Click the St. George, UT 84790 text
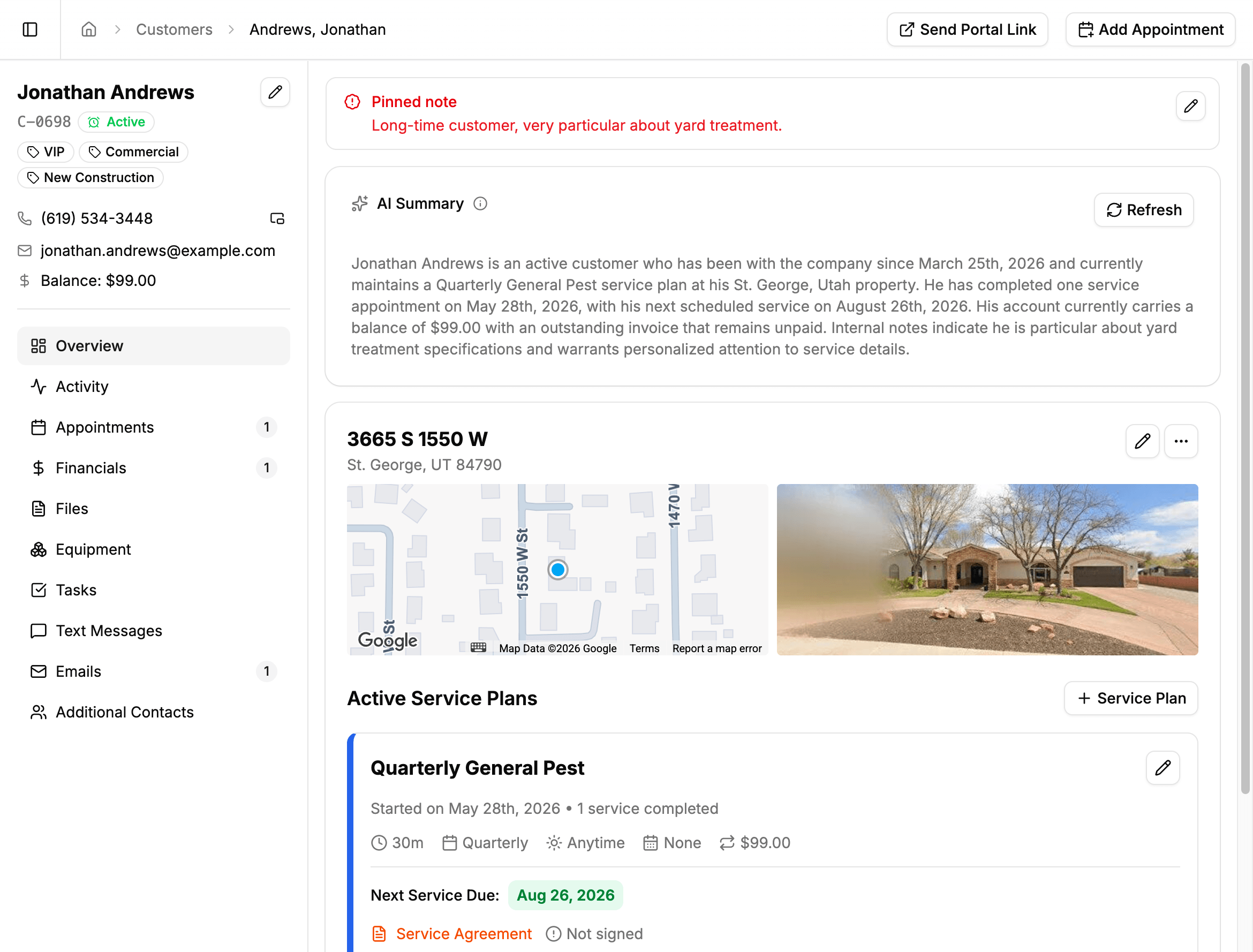Viewport: 1253px width, 952px height. tap(425, 465)
